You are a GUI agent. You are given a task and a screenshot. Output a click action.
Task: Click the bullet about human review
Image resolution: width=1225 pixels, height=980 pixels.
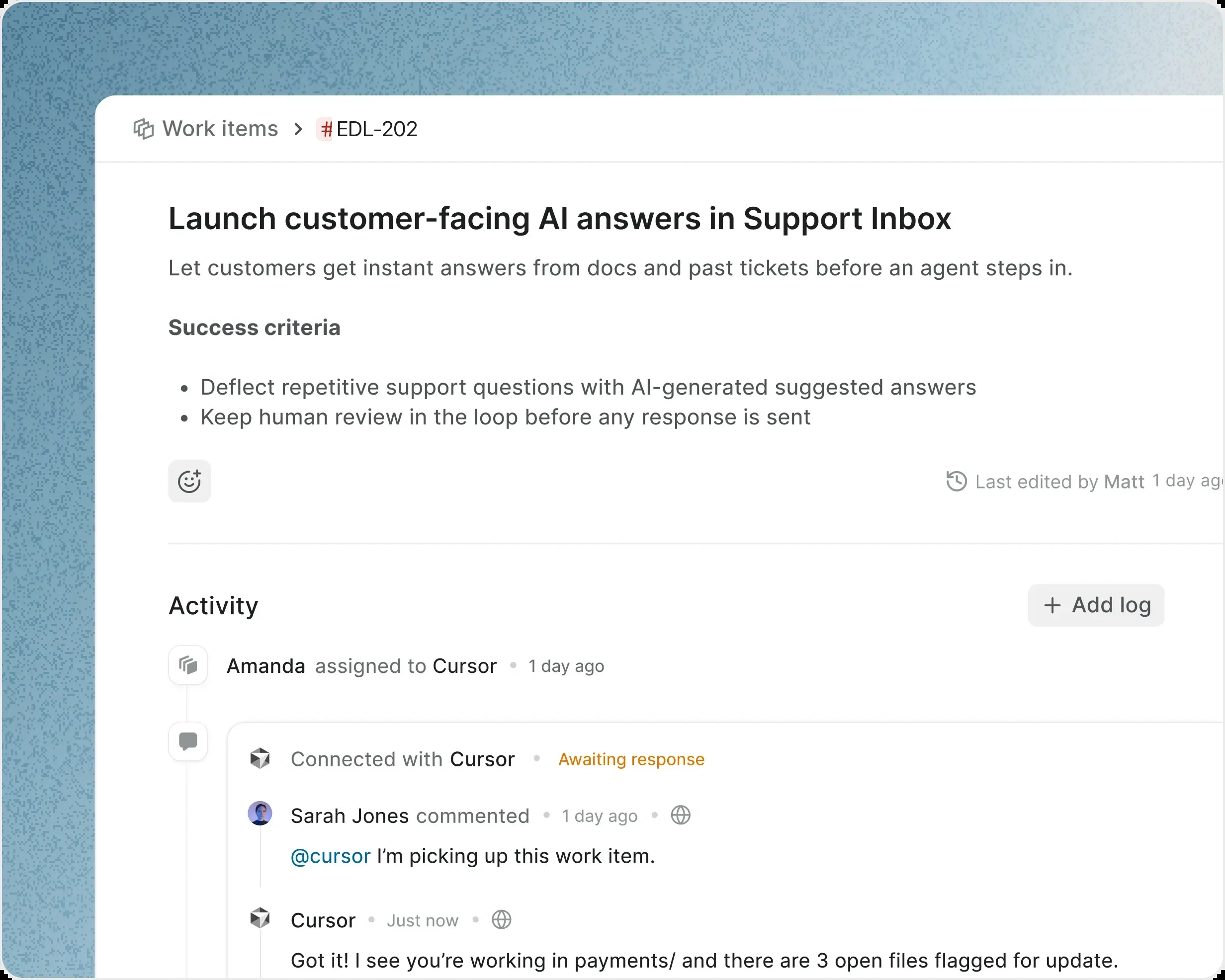pyautogui.click(x=505, y=417)
